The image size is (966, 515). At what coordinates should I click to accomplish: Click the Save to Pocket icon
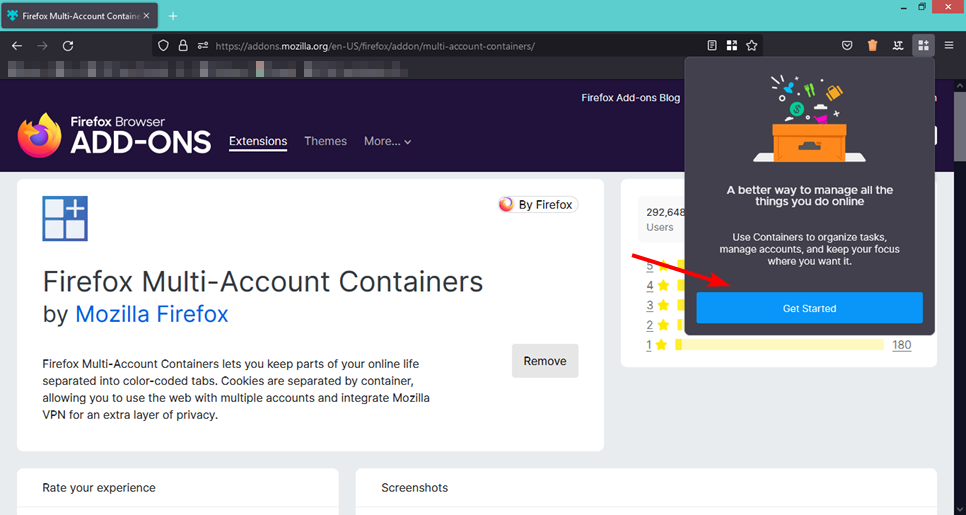tap(847, 45)
